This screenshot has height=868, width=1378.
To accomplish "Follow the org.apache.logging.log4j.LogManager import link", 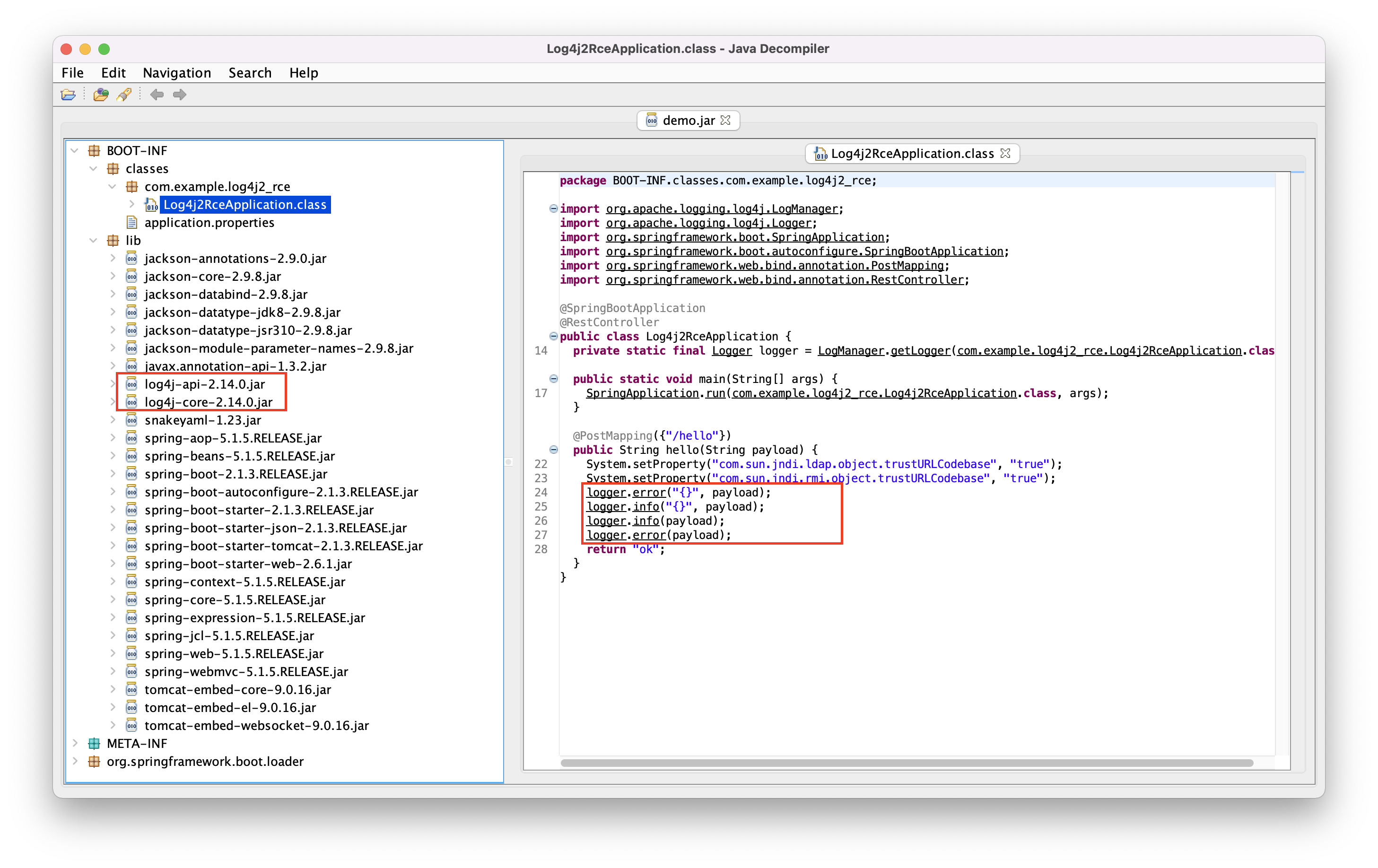I will click(722, 209).
